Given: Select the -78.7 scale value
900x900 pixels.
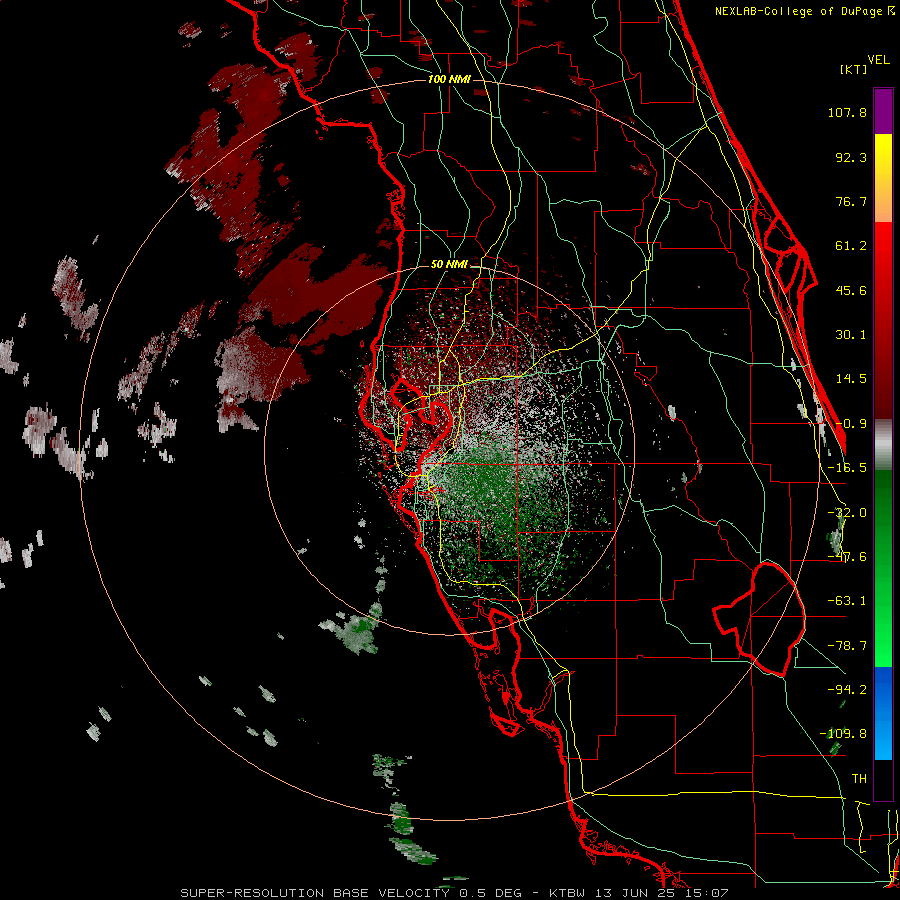Looking at the screenshot, I should point(847,646).
